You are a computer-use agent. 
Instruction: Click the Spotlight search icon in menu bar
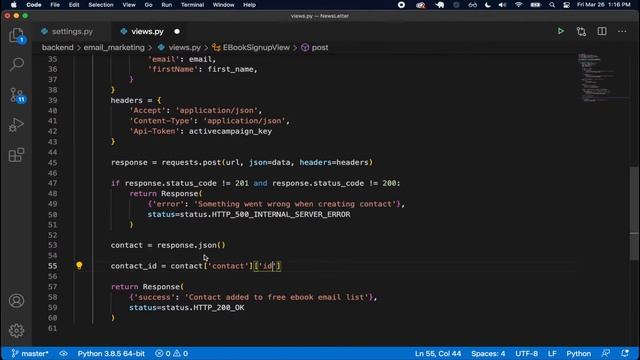[x=552, y=5]
